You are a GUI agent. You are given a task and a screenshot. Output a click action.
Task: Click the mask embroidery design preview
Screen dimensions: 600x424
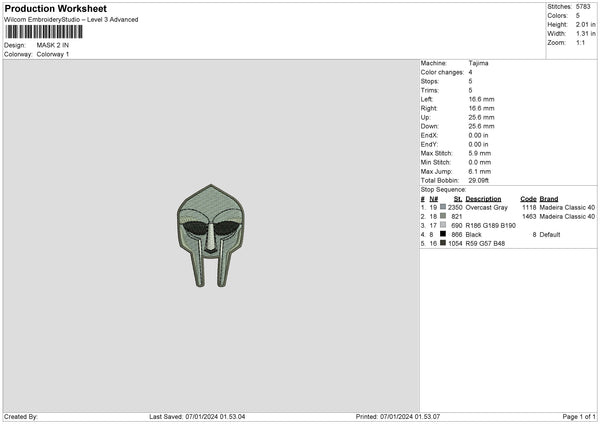(x=210, y=236)
